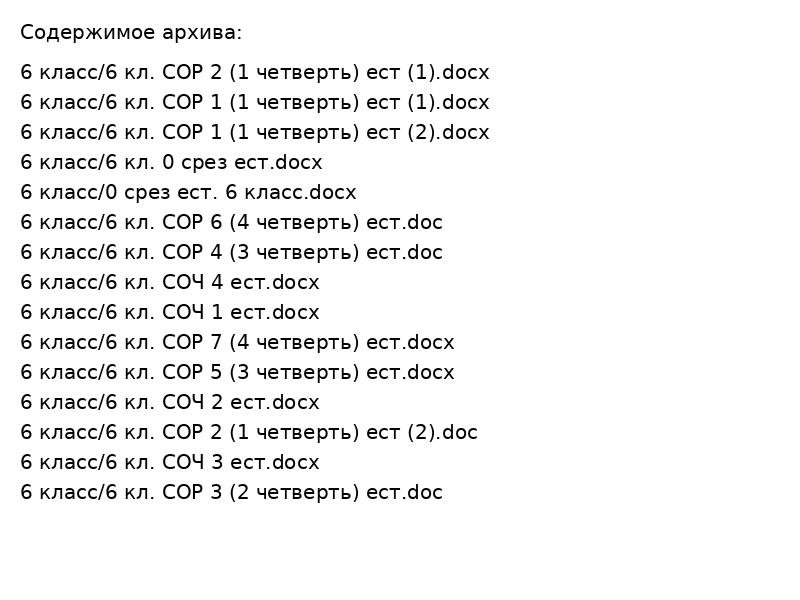
Task: Select the "6 кл. СОЧ 1 ест.docx" entry
Action: 170,313
